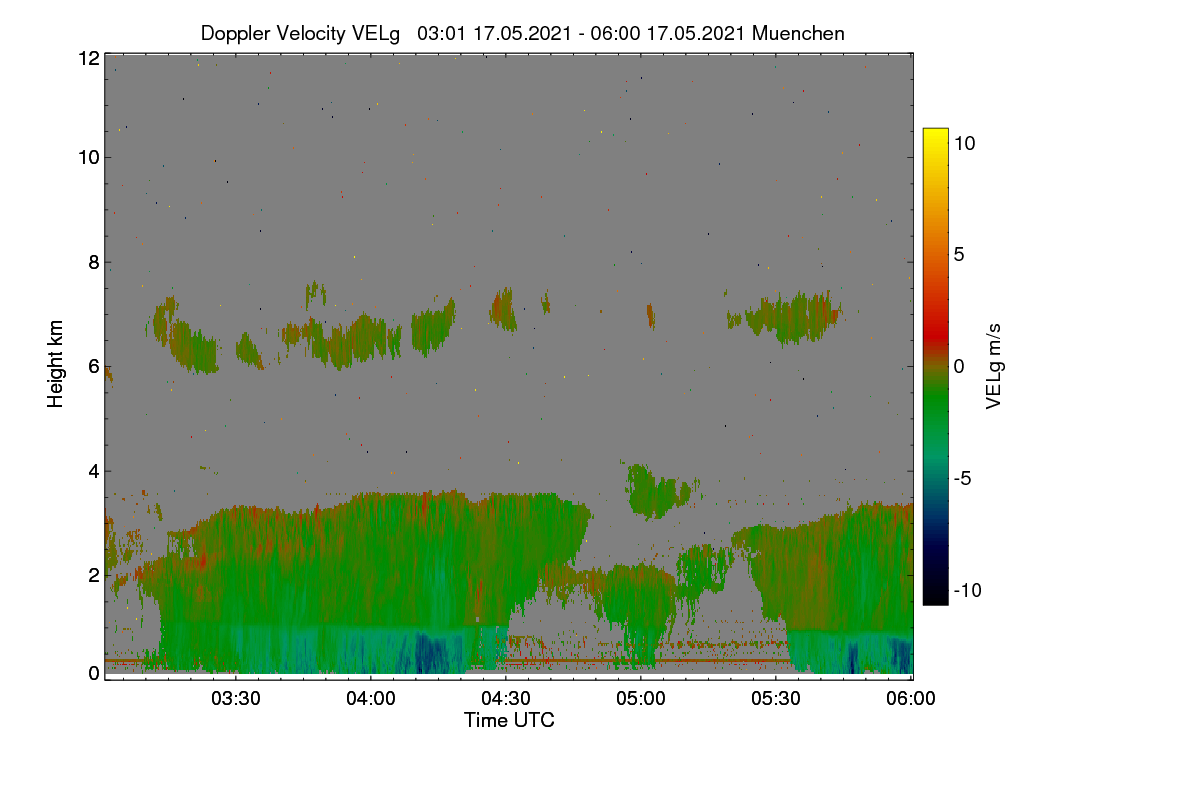1200x800 pixels.
Task: Click the yellow top of the color bar
Action: pos(935,136)
